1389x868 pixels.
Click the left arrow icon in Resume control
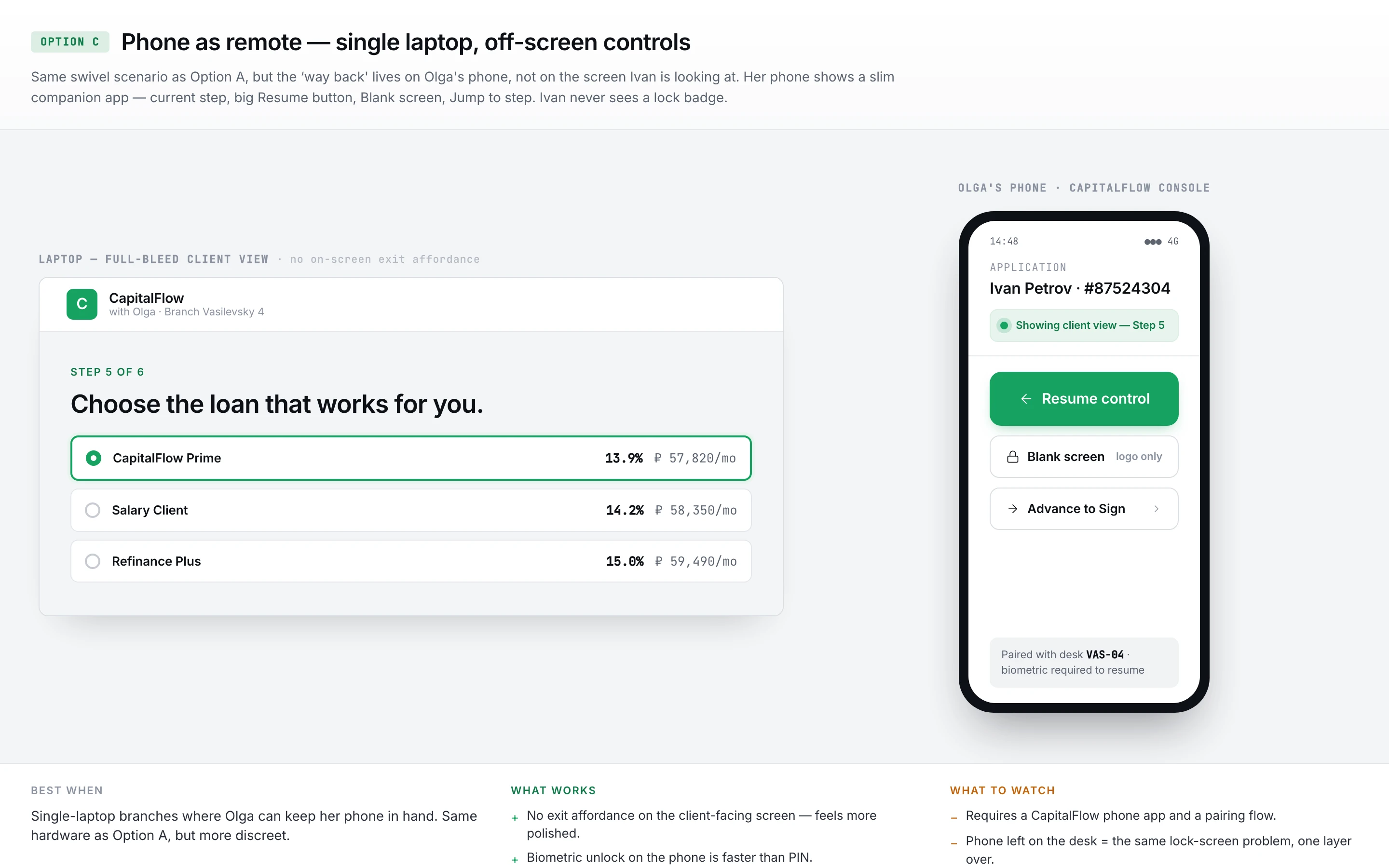point(1026,399)
